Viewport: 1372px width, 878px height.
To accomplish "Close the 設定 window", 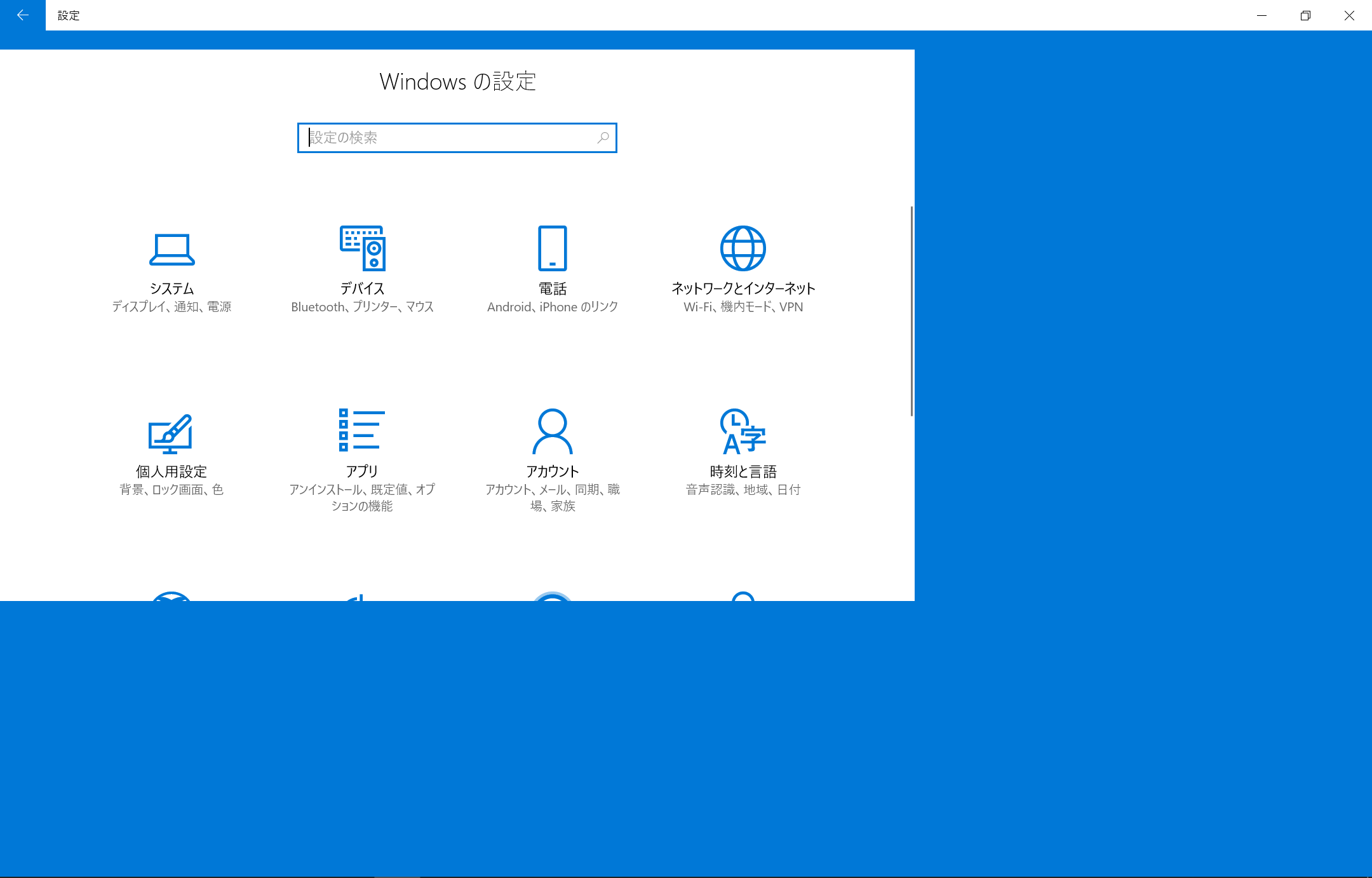I will pyautogui.click(x=1349, y=15).
